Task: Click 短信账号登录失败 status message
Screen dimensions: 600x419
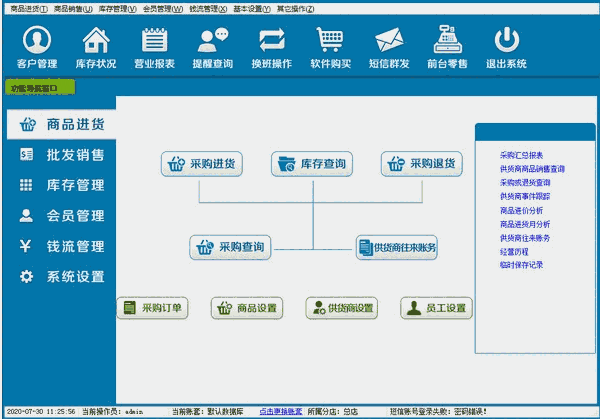Action: click(438, 412)
